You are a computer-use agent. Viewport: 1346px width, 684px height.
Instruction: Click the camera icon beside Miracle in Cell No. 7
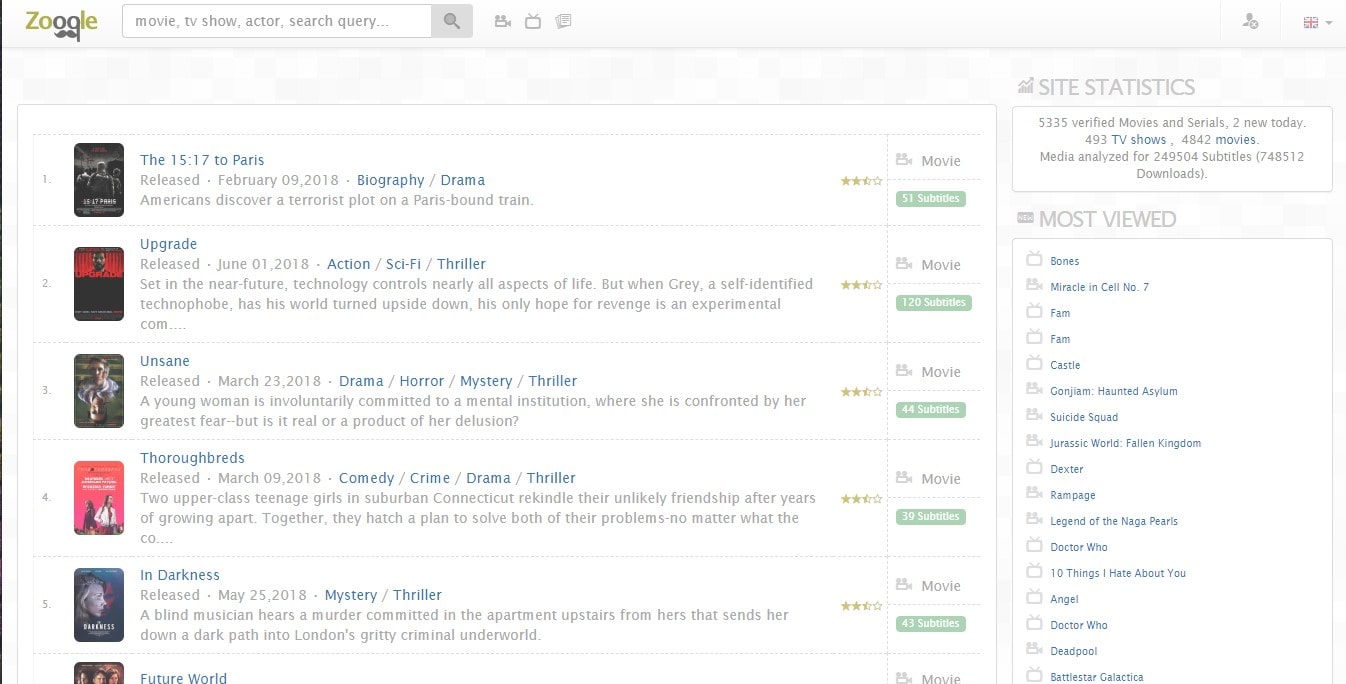[1034, 286]
